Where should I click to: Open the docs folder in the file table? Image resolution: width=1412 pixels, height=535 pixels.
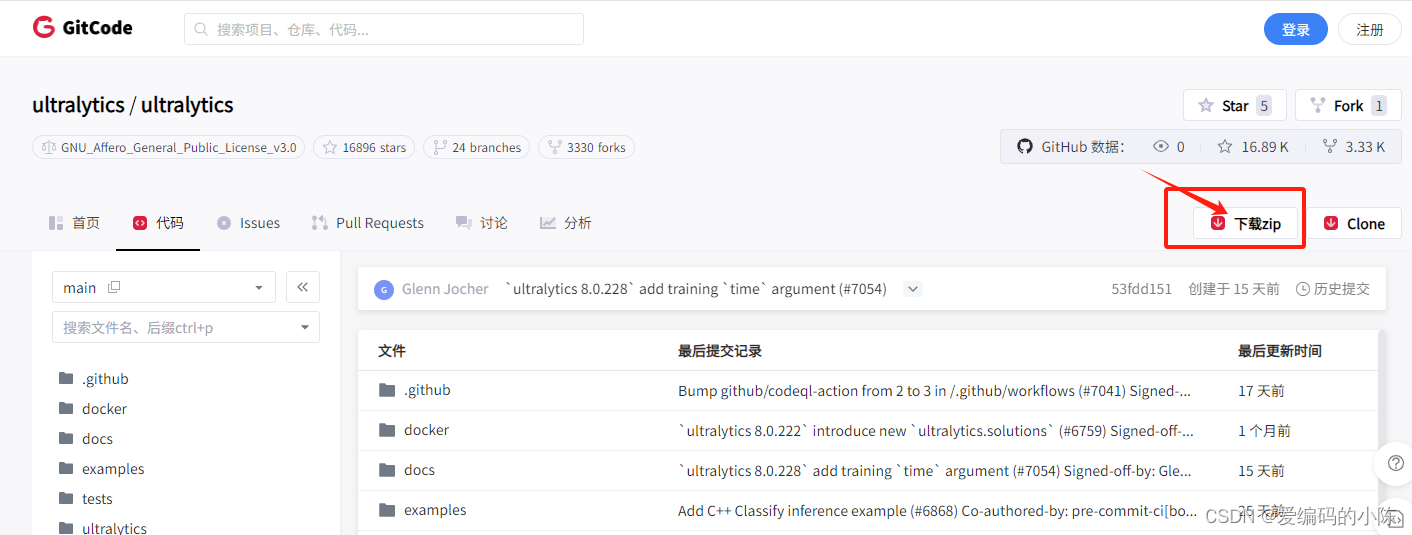[x=419, y=470]
